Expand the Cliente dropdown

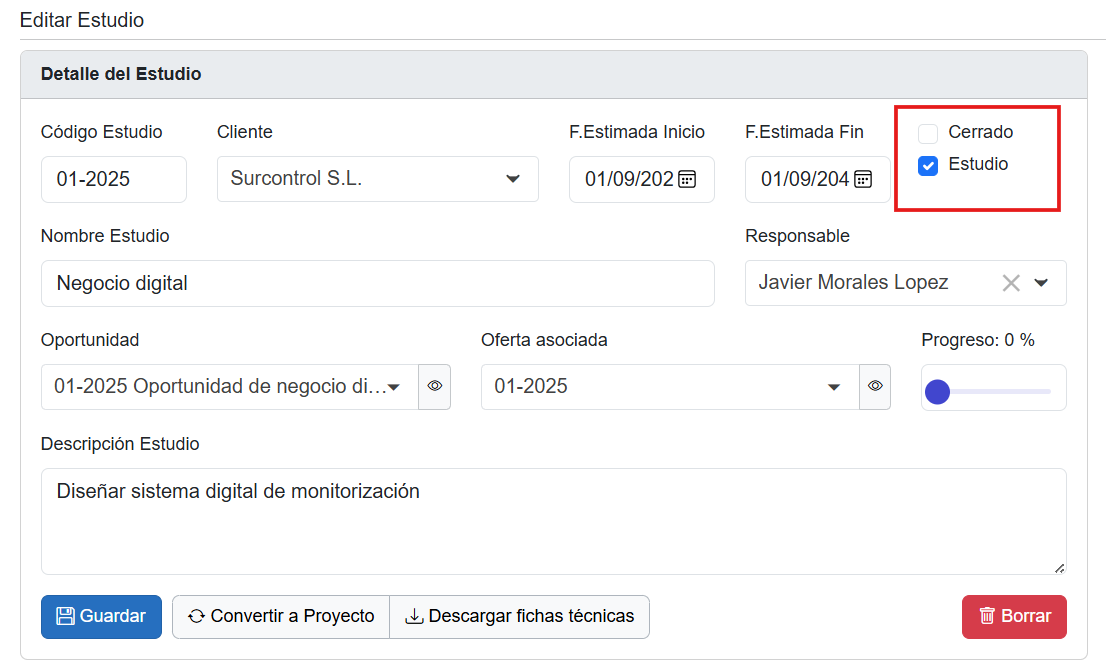[513, 179]
